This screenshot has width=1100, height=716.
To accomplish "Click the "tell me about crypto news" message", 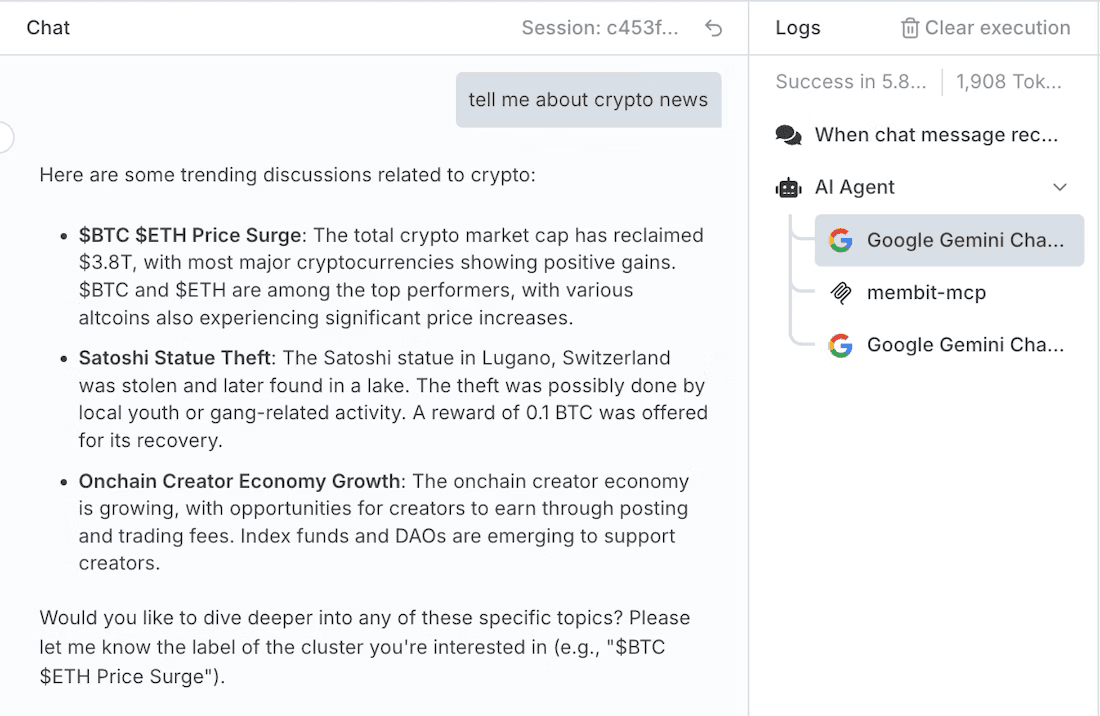I will (588, 100).
